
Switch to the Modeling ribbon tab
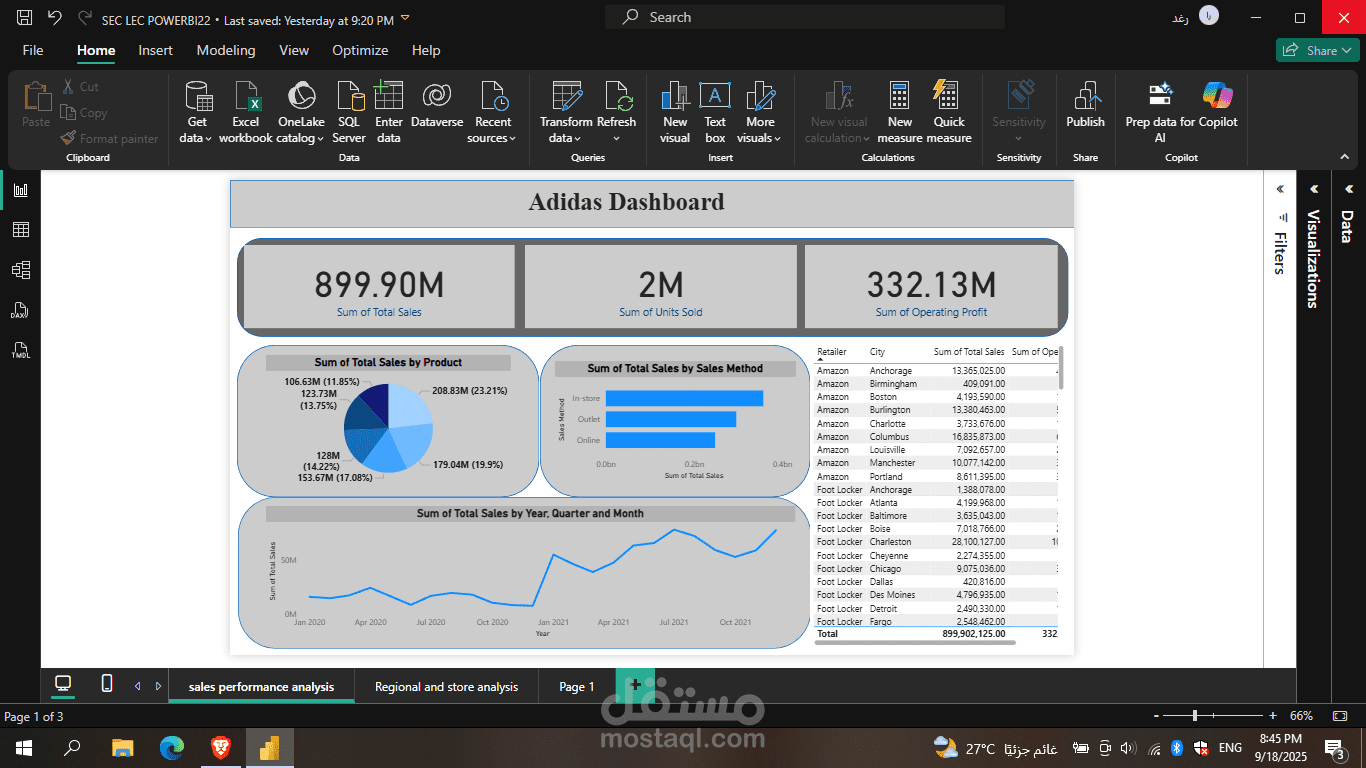tap(226, 50)
